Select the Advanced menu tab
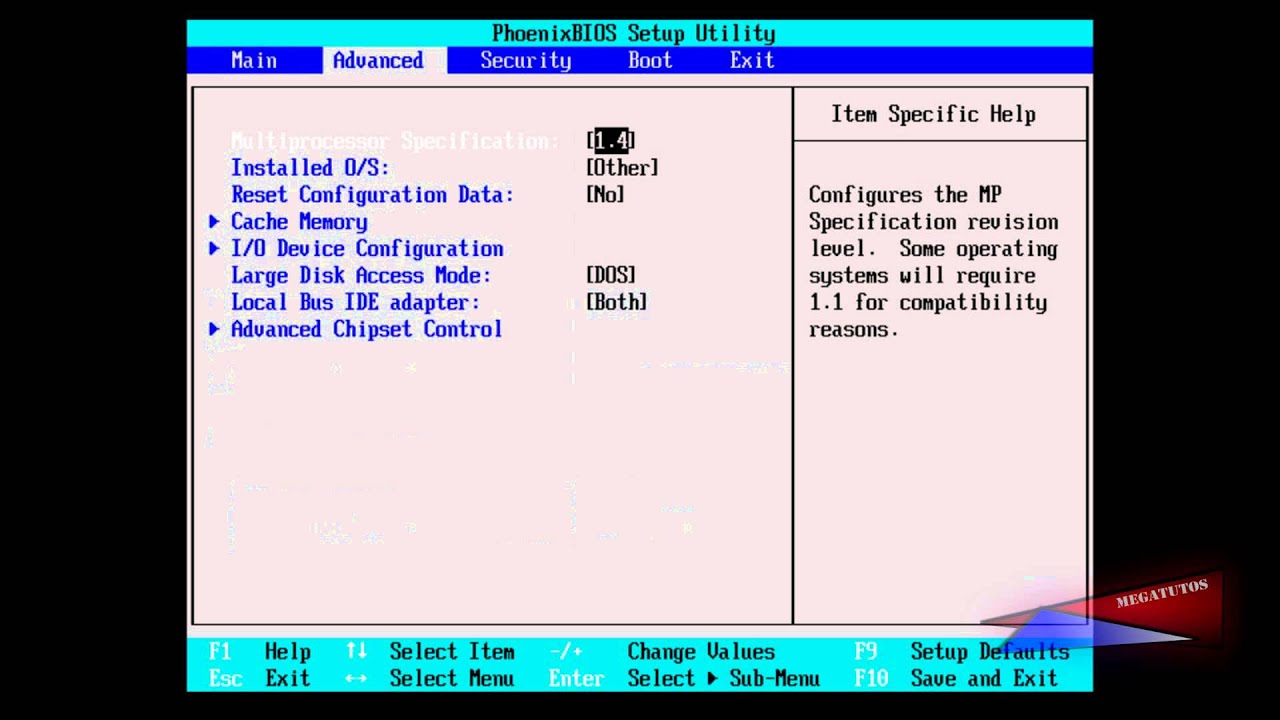1280x720 pixels. 378,61
